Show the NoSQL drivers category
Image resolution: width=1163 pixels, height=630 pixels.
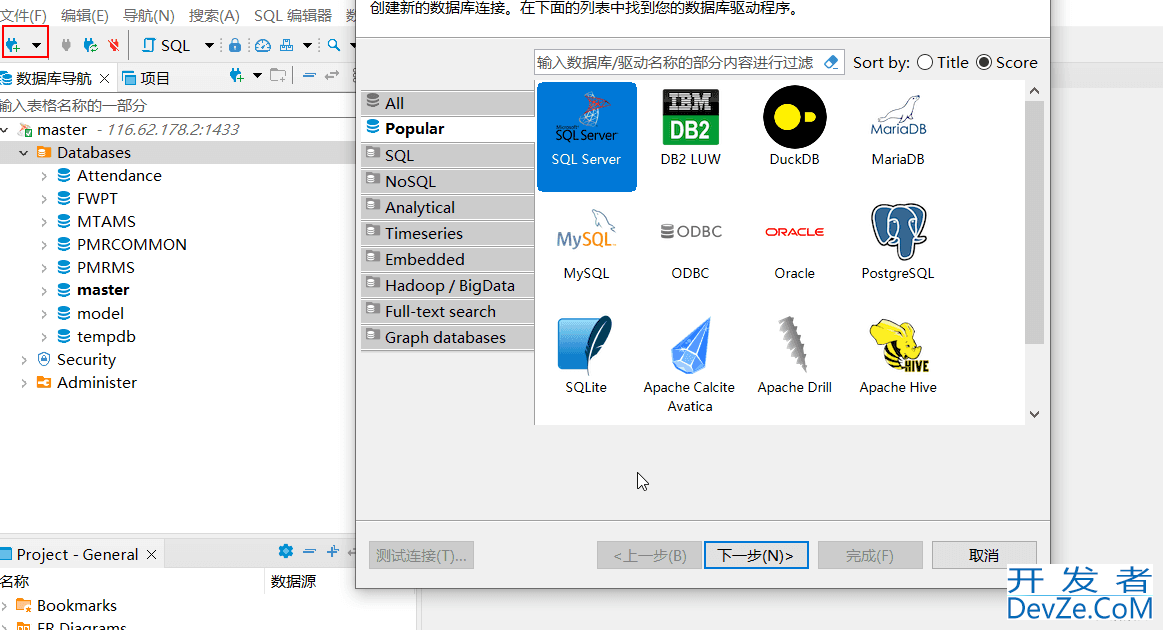point(447,181)
